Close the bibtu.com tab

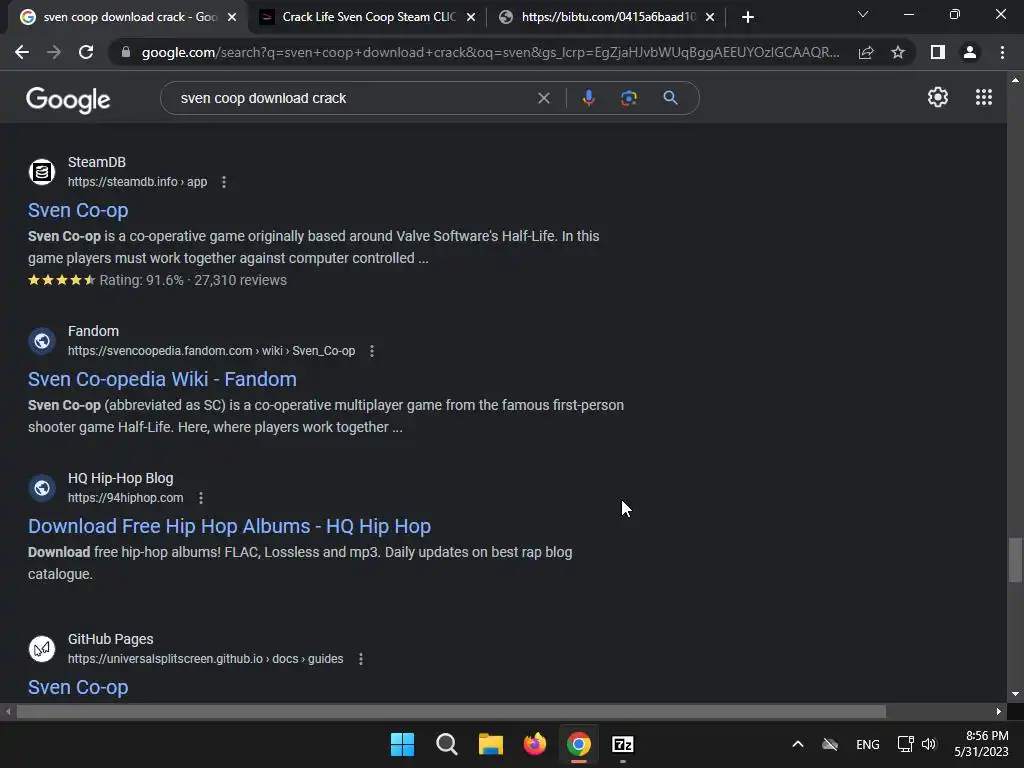(710, 17)
